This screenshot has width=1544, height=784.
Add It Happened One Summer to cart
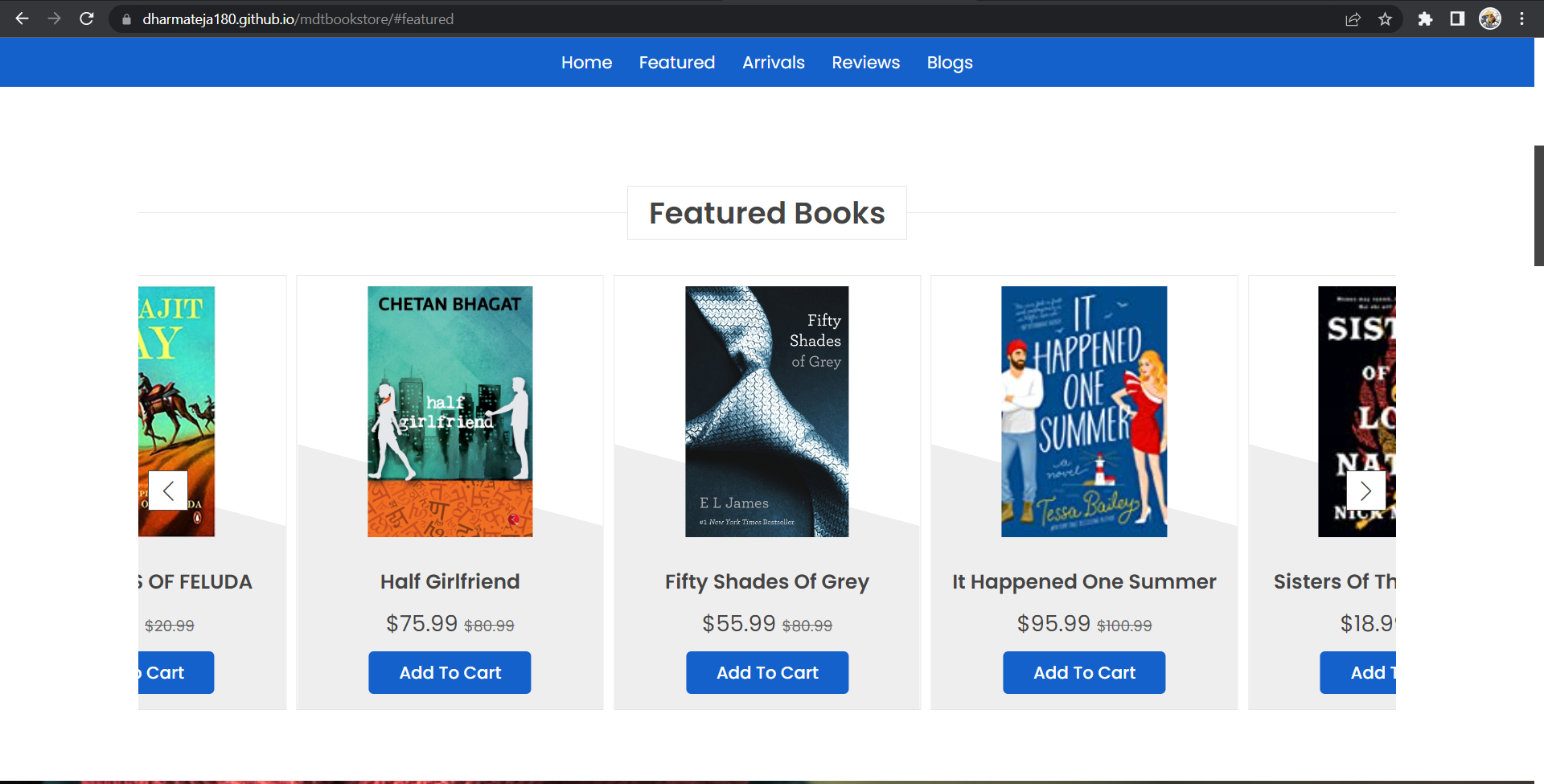(1083, 672)
